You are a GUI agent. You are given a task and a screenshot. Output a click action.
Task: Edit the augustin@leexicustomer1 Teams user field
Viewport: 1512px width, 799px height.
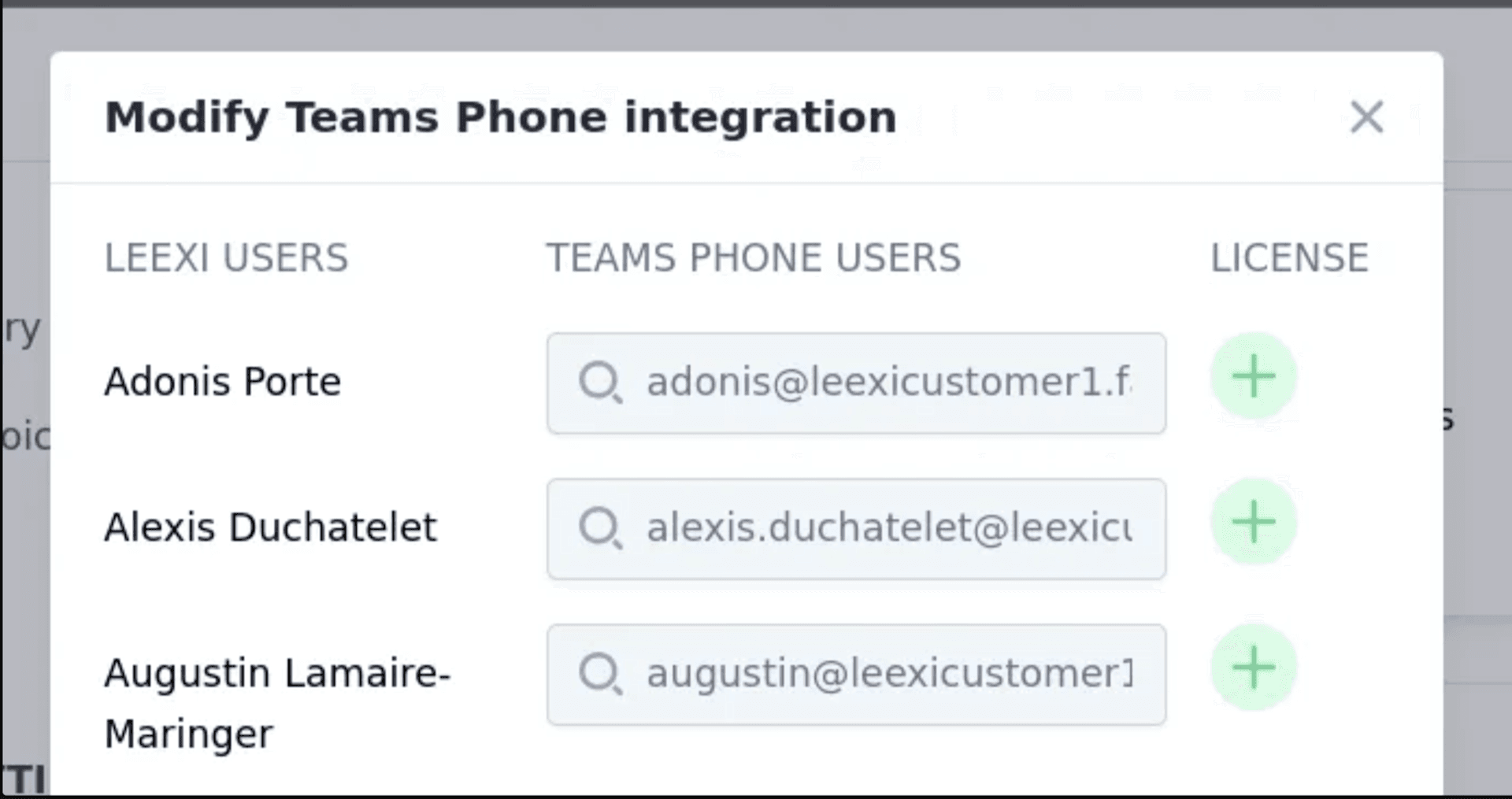point(888,674)
